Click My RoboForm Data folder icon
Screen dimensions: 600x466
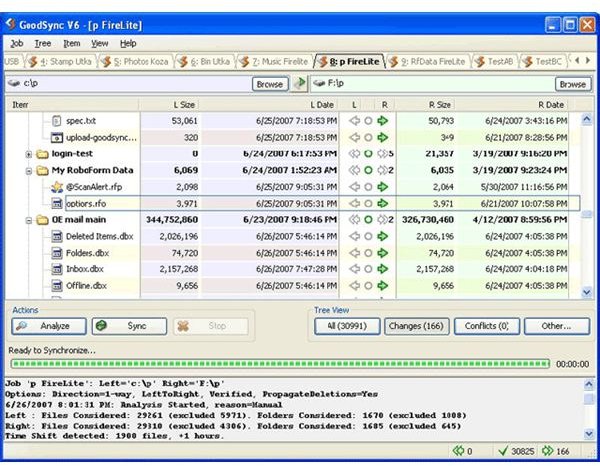(x=42, y=170)
